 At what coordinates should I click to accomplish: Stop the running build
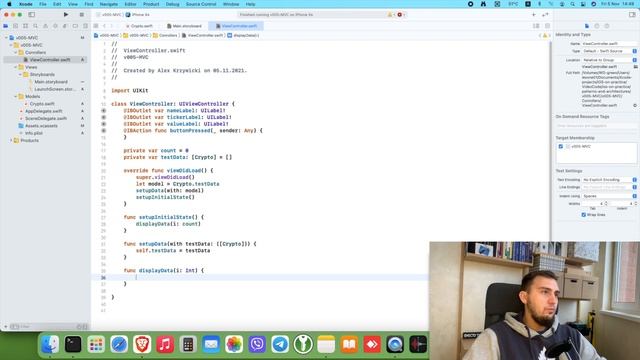(x=82, y=15)
